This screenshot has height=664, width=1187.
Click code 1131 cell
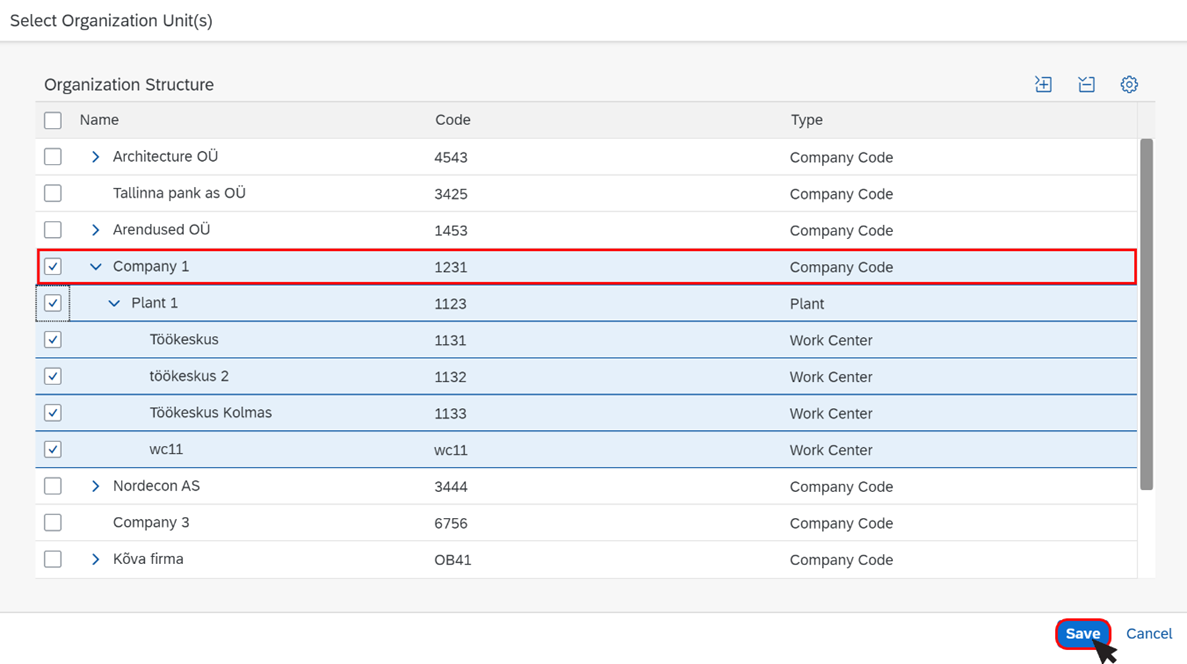click(x=450, y=340)
